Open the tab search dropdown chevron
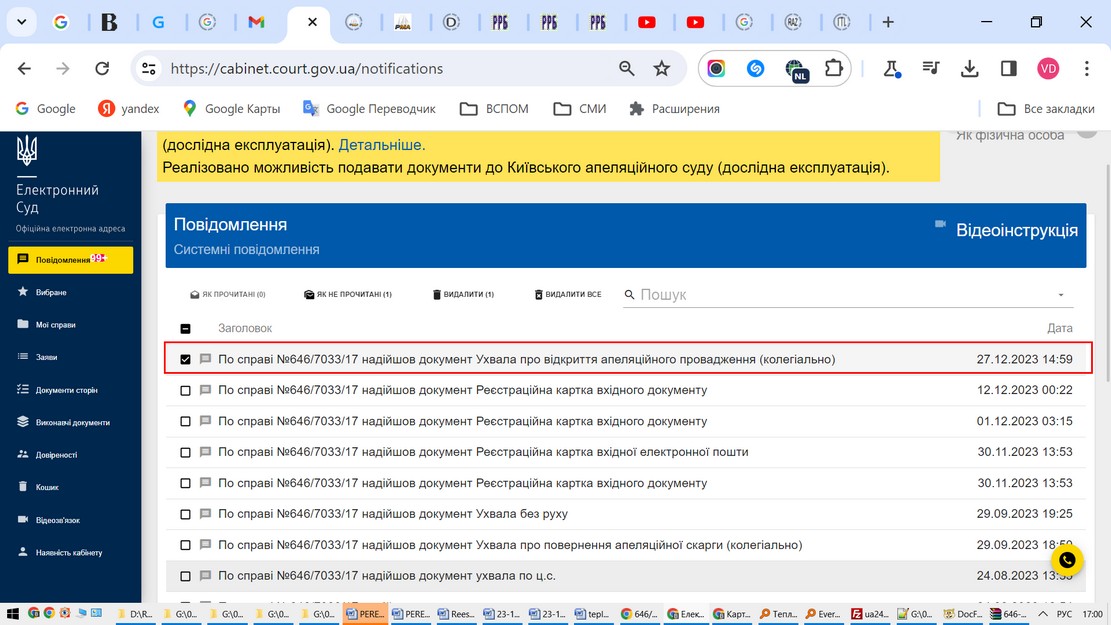The width and height of the screenshot is (1111, 625). 22,22
